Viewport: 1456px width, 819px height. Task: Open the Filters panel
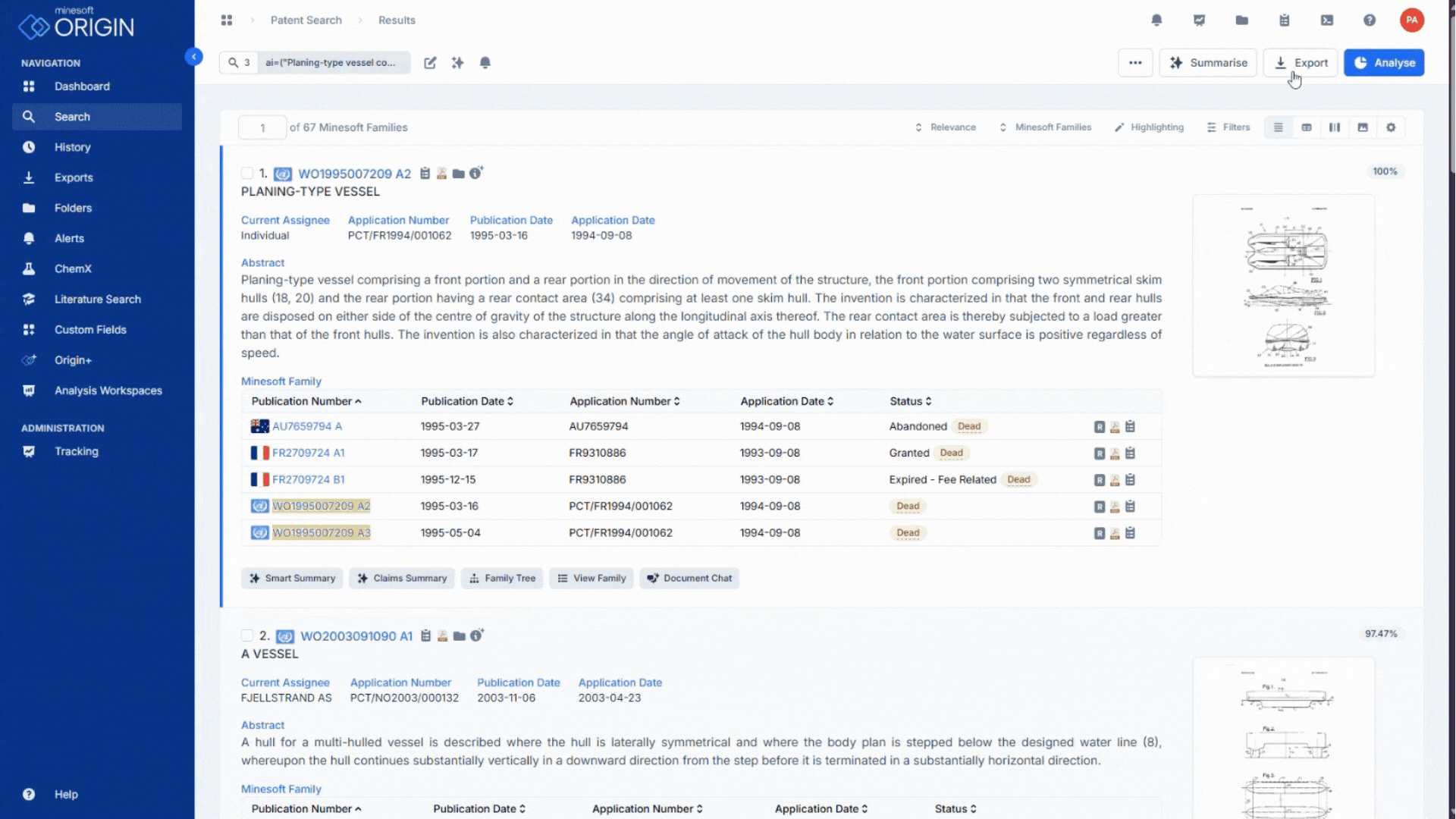(x=1228, y=127)
